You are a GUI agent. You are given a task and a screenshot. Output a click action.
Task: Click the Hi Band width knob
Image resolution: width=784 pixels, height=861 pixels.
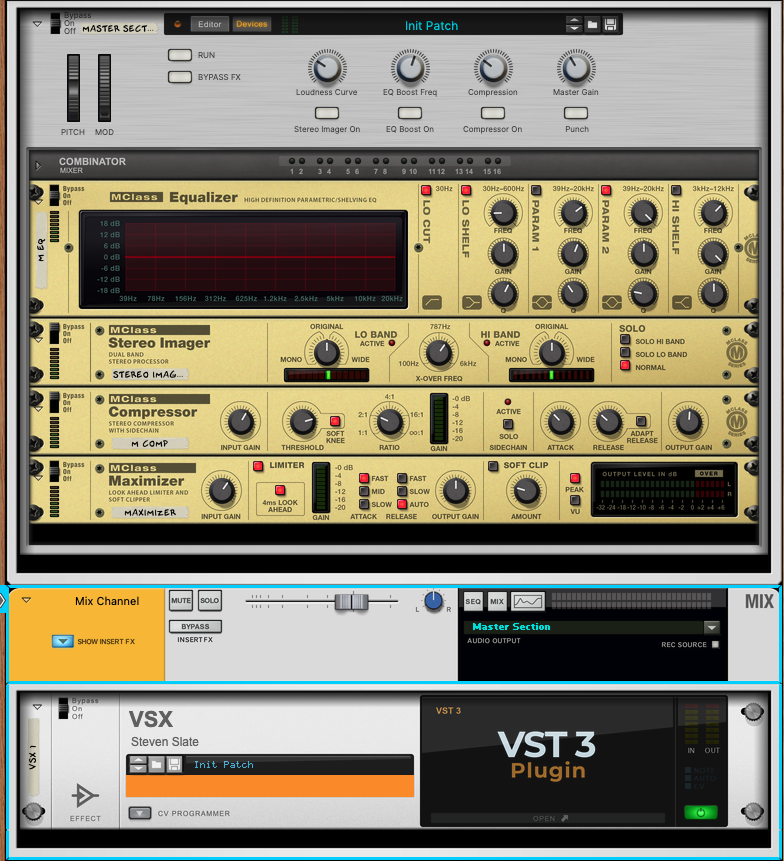[x=551, y=353]
